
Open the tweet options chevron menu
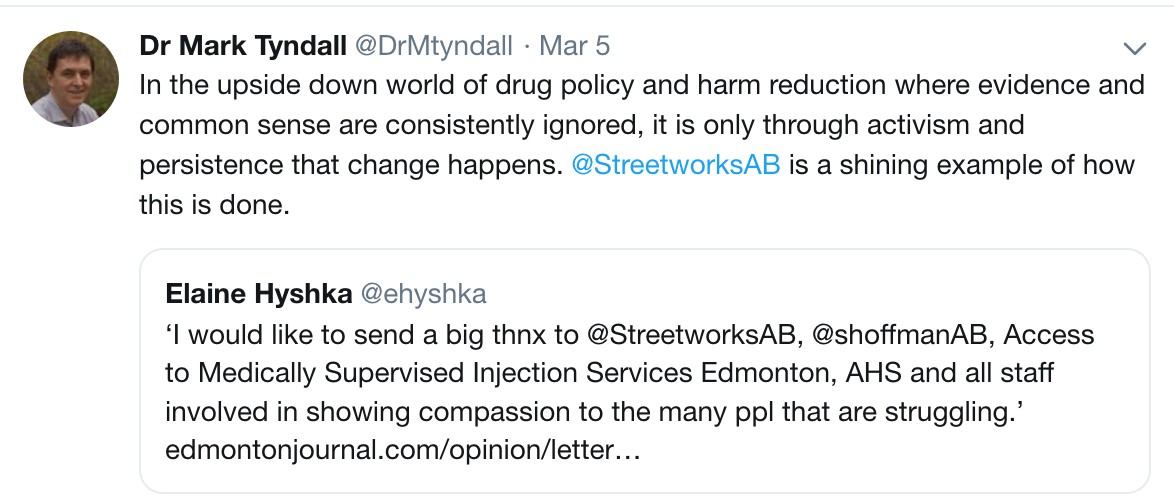1135,49
